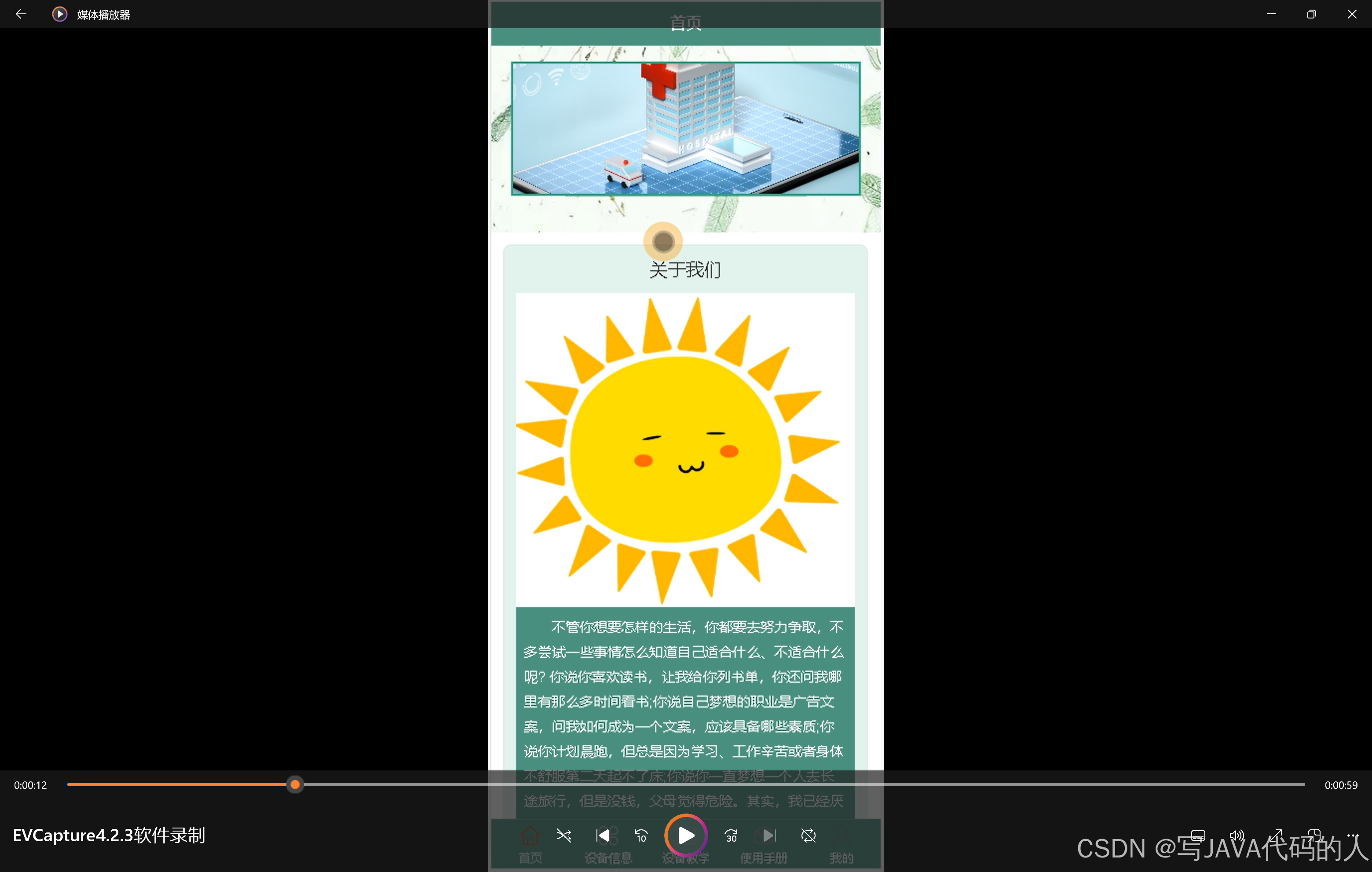Toggle shuffle mode in the playback bar
The image size is (1372, 872).
(x=563, y=836)
